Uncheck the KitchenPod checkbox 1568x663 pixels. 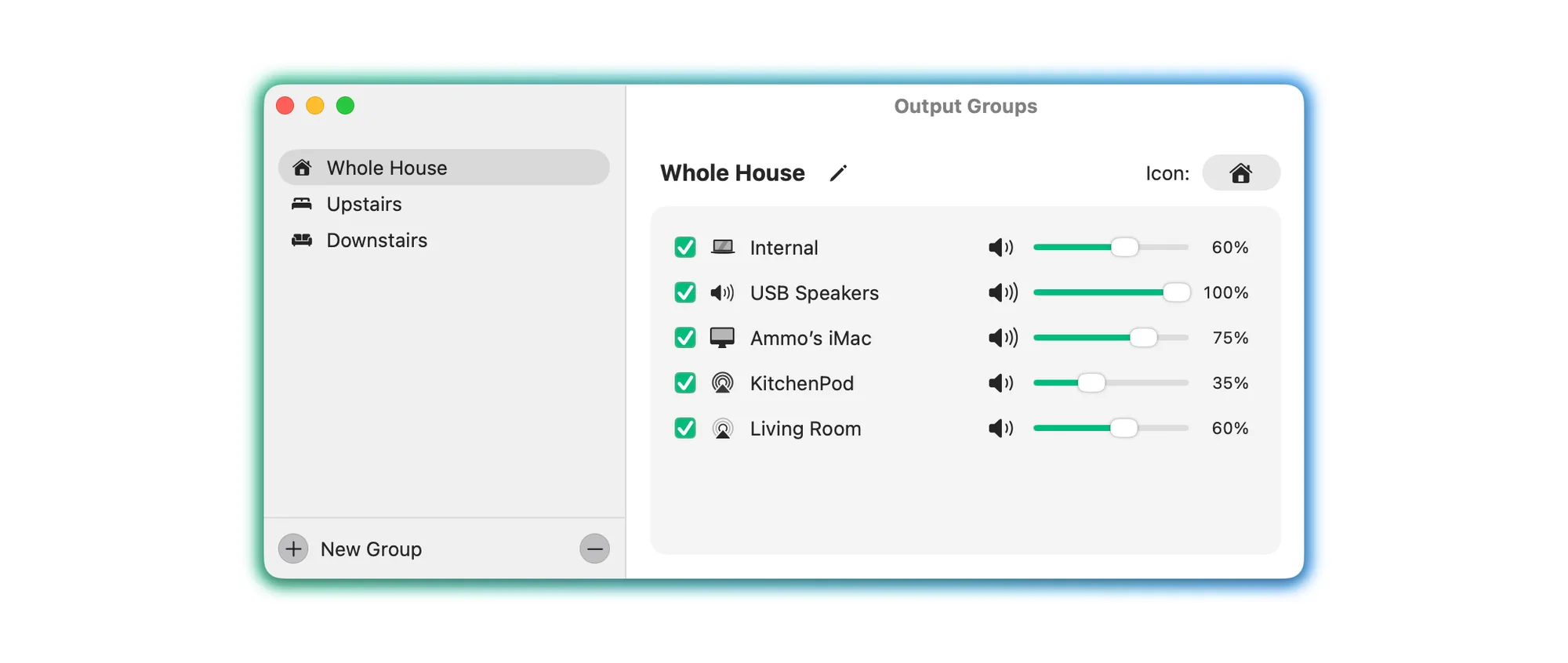685,383
